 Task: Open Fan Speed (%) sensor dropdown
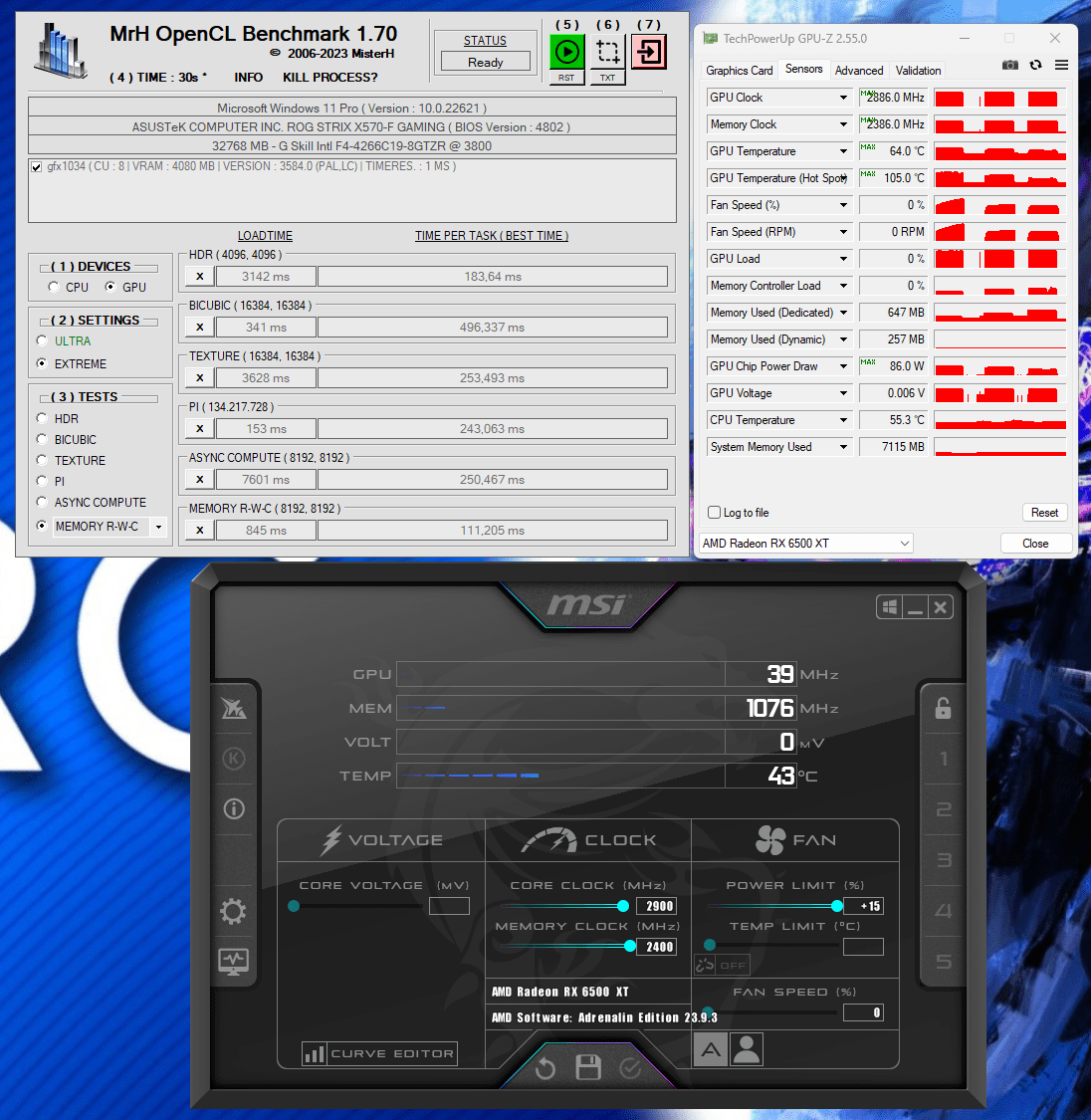pyautogui.click(x=843, y=205)
